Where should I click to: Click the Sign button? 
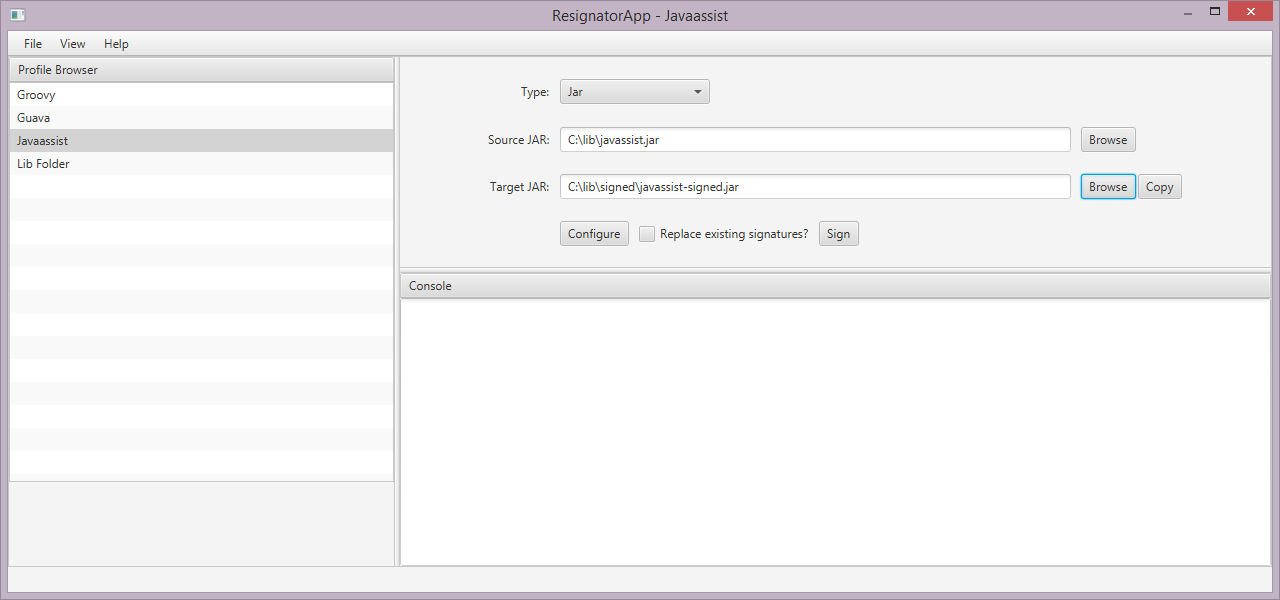pyautogui.click(x=838, y=234)
